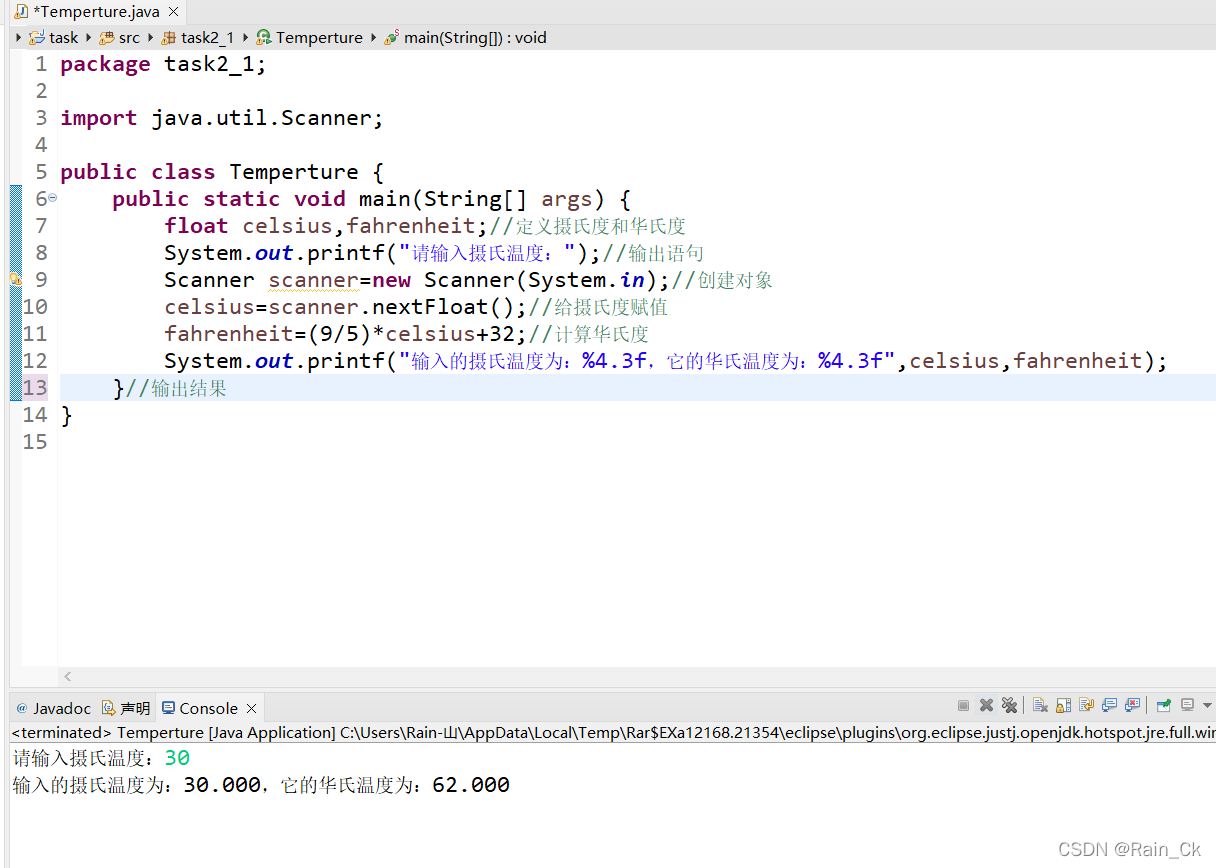Toggle Scroll Lock in the Console
The height and width of the screenshot is (868, 1216).
[x=1063, y=705]
